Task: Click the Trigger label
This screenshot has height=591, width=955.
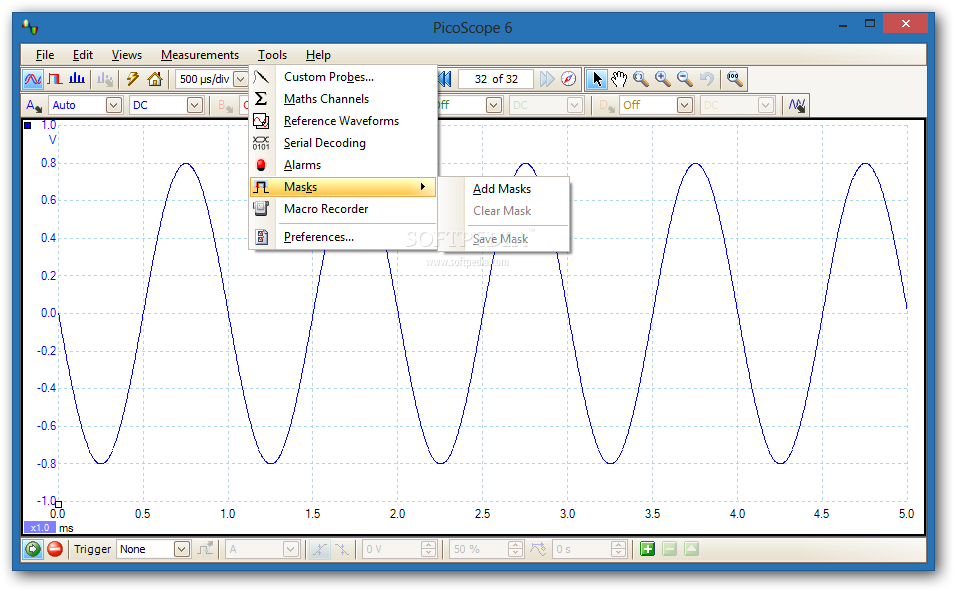Action: click(x=93, y=549)
